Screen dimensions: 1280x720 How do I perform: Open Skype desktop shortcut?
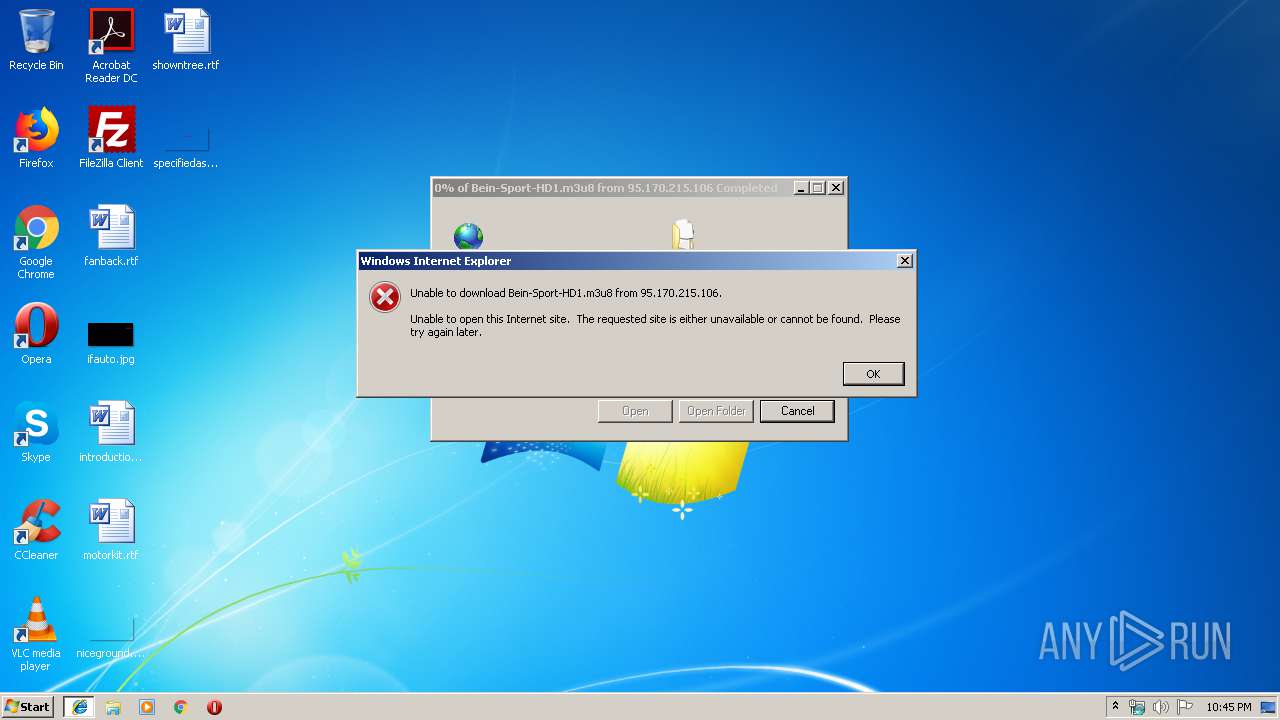click(36, 432)
